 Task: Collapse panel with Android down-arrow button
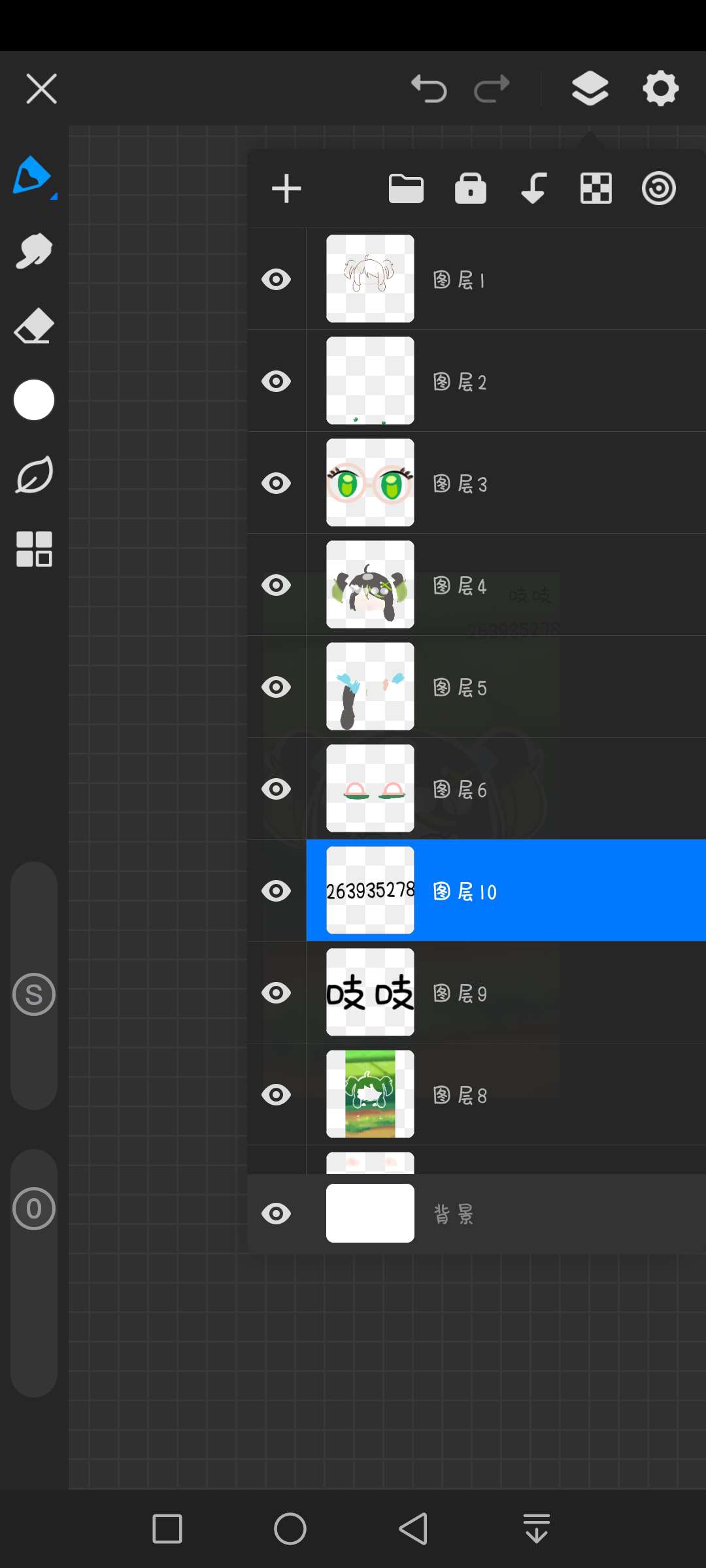click(536, 1529)
